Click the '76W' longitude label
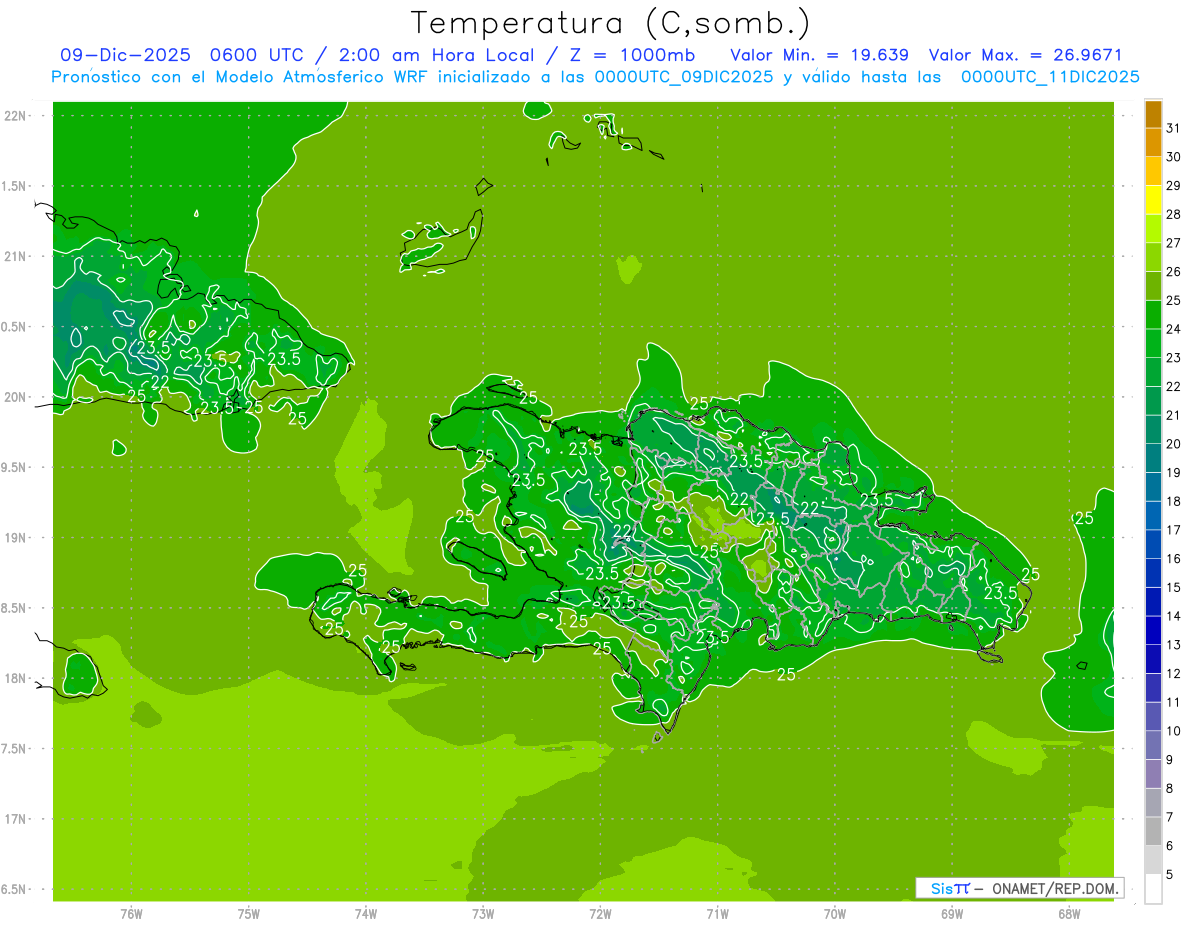This screenshot has height=927, width=1200. click(x=131, y=913)
